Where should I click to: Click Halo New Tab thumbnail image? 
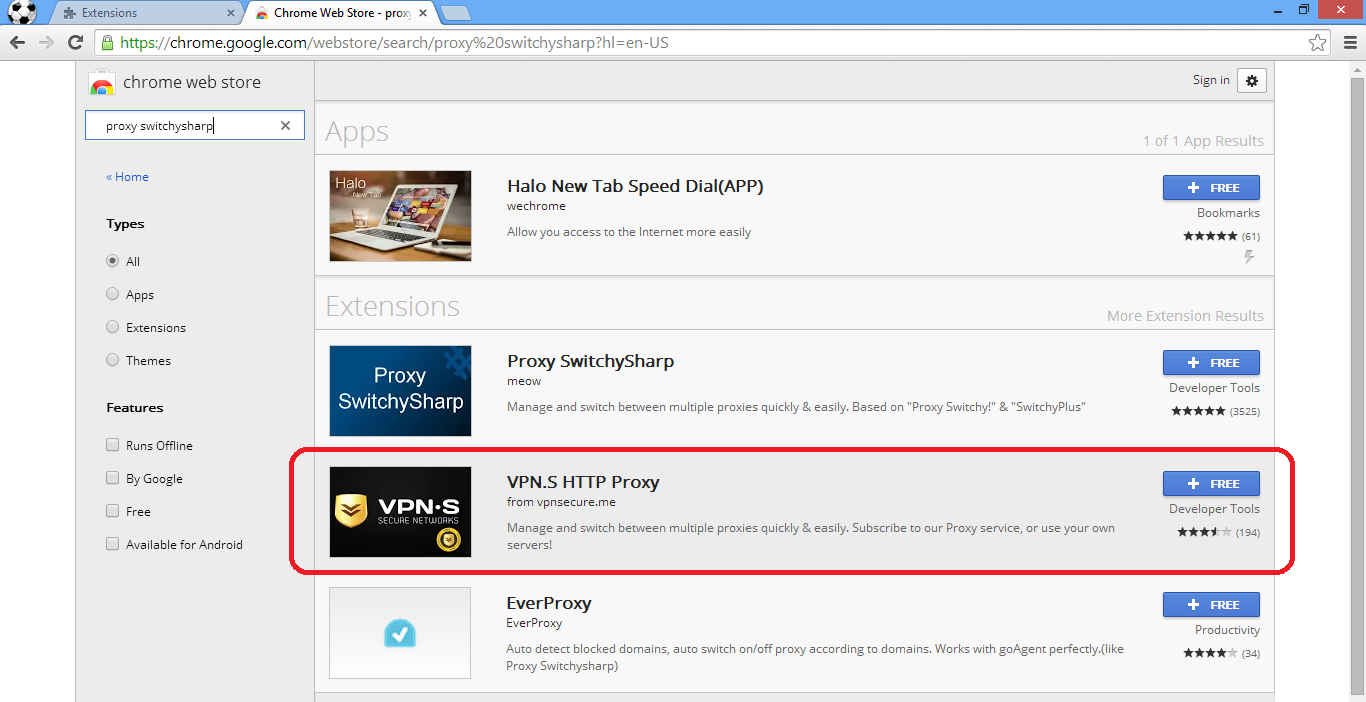click(400, 216)
